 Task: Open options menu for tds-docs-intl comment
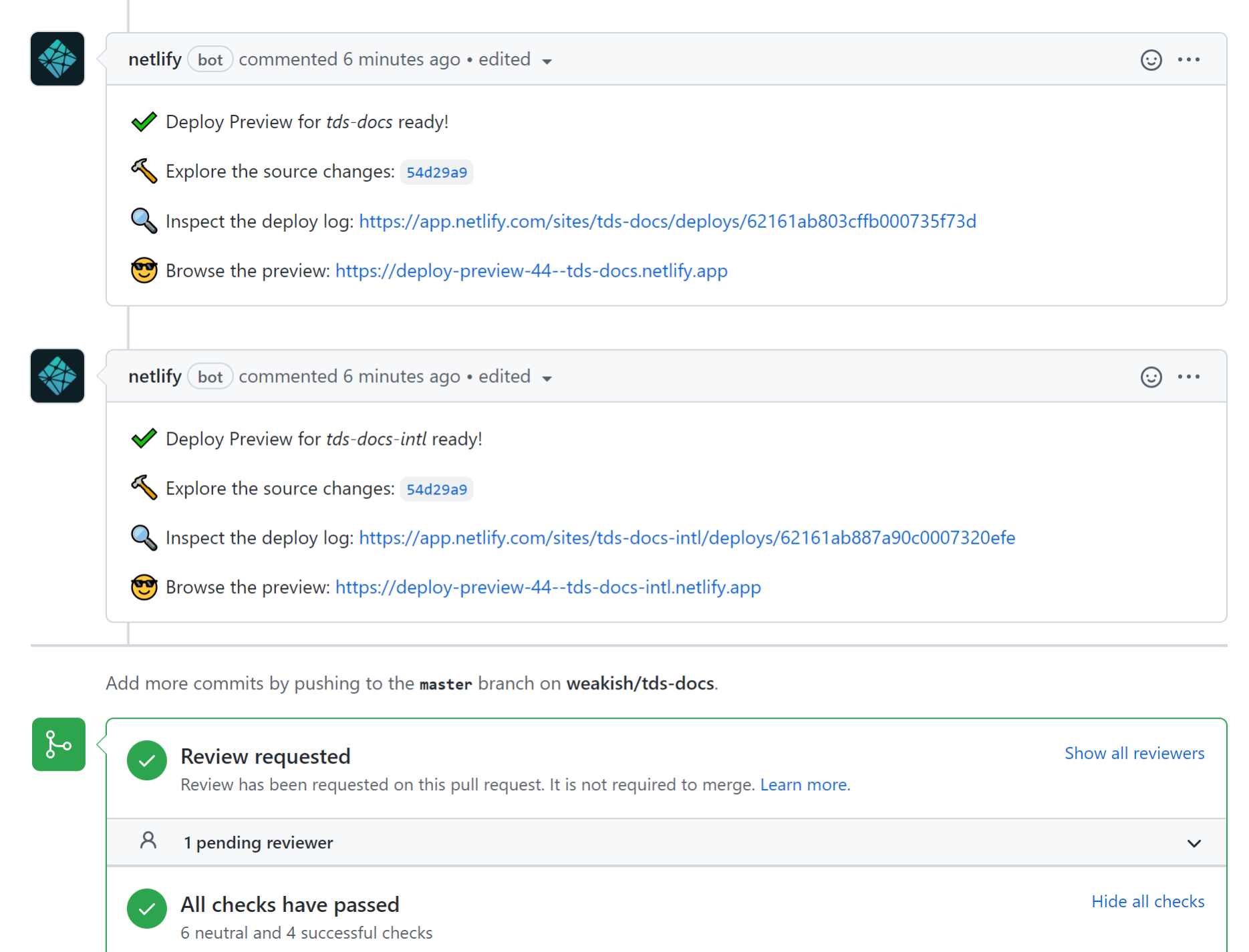pyautogui.click(x=1189, y=377)
